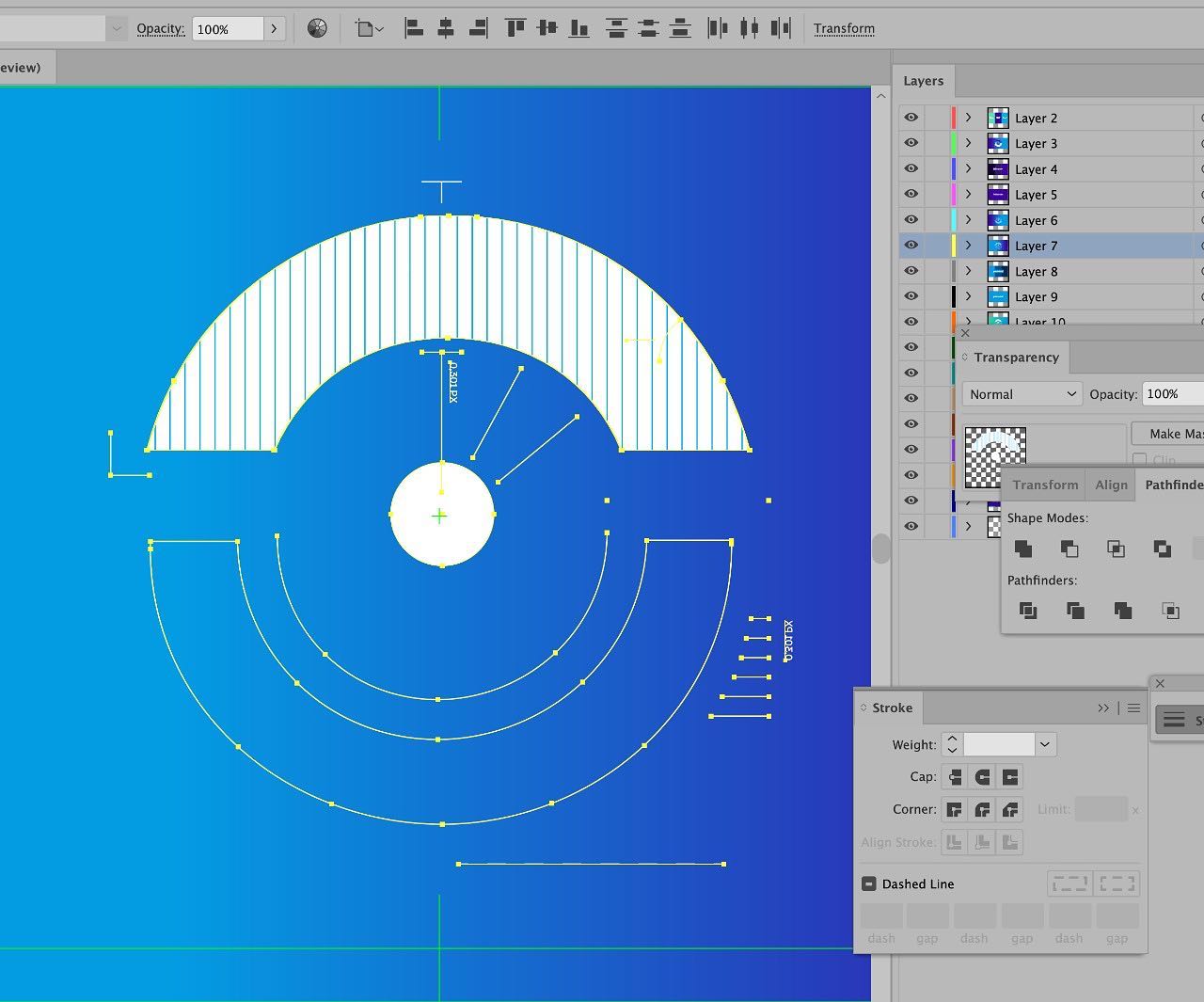The width and height of the screenshot is (1204, 1002).
Task: Apply Intersect shape mode
Action: coord(1116,549)
